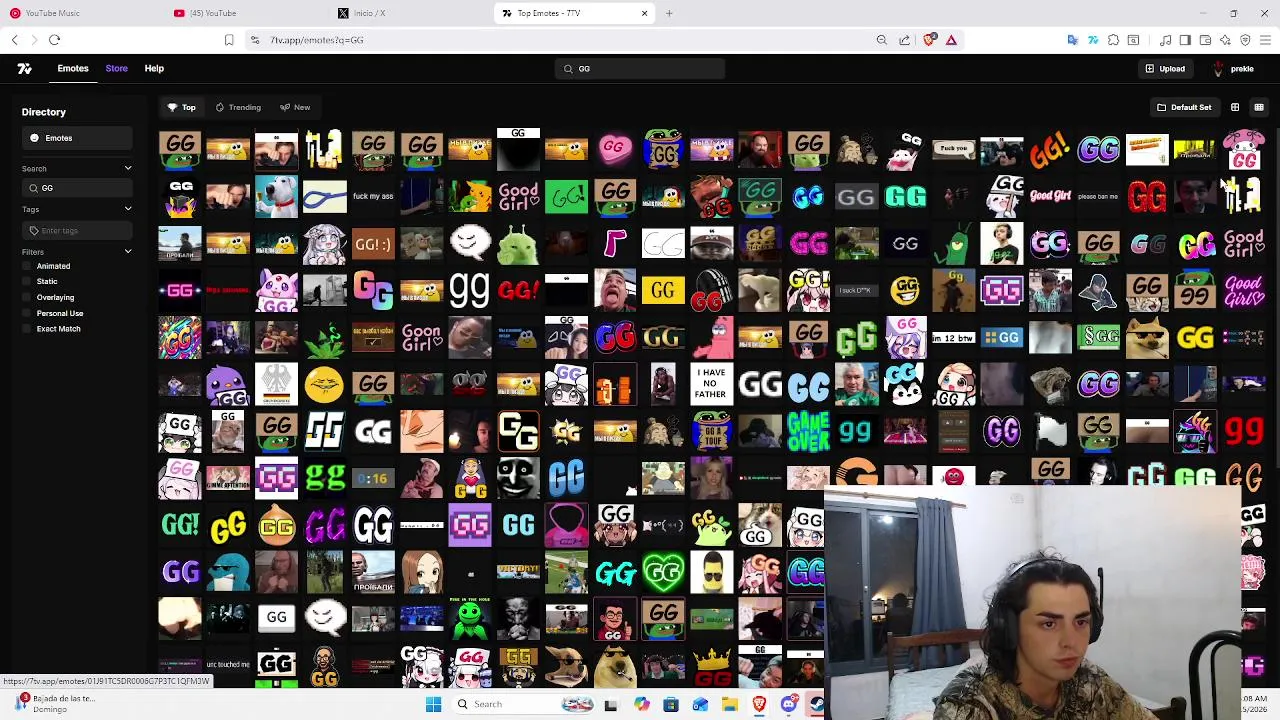Click the browser back arrow

click(x=15, y=40)
